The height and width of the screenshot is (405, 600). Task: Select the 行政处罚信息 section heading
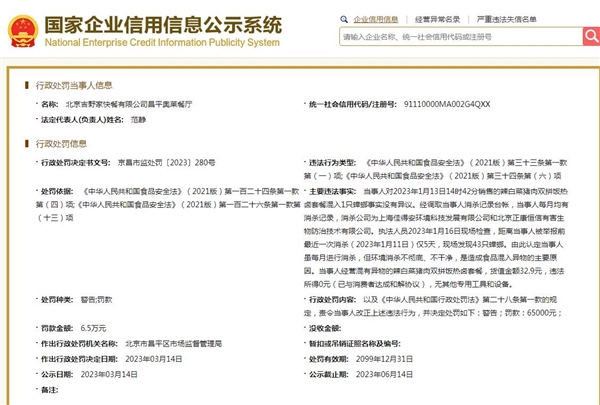click(x=61, y=144)
